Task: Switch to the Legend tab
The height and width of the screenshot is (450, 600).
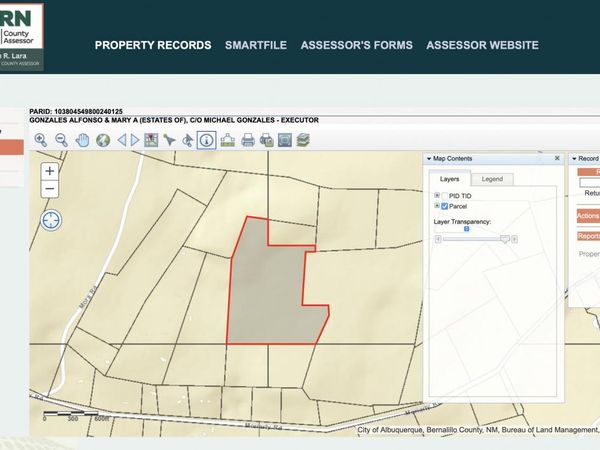Action: 492,179
